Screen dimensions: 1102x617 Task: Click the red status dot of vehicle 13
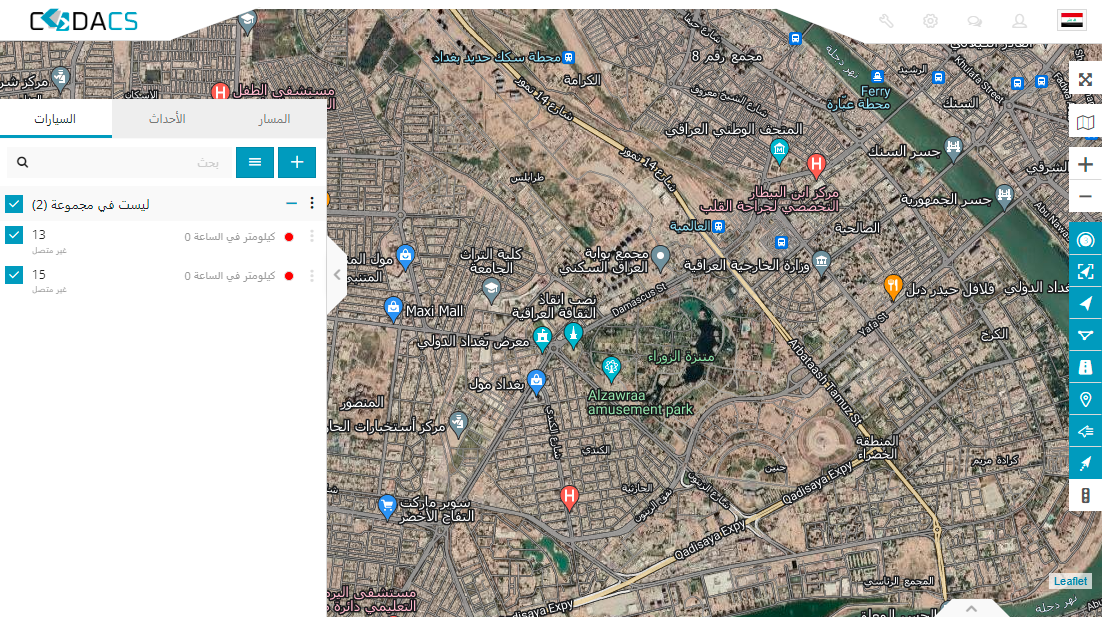tap(289, 237)
